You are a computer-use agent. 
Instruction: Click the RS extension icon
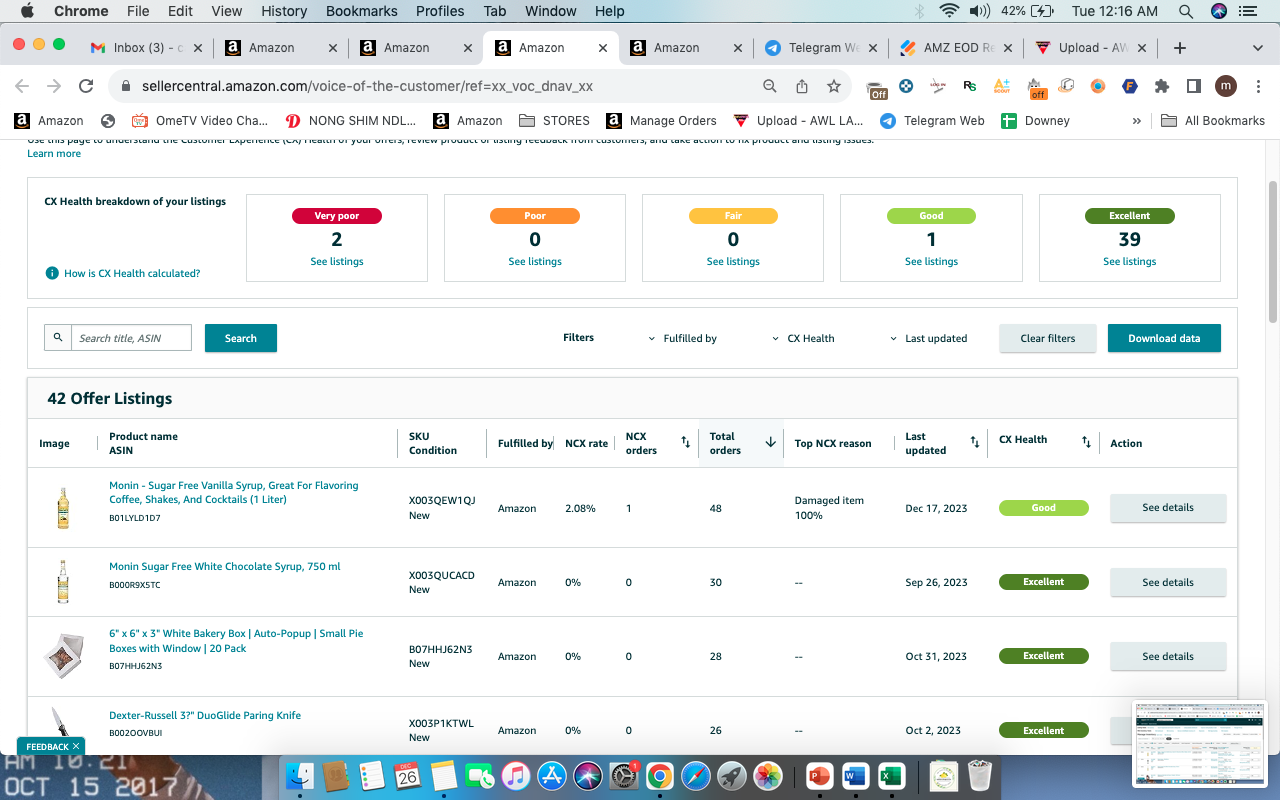[969, 86]
